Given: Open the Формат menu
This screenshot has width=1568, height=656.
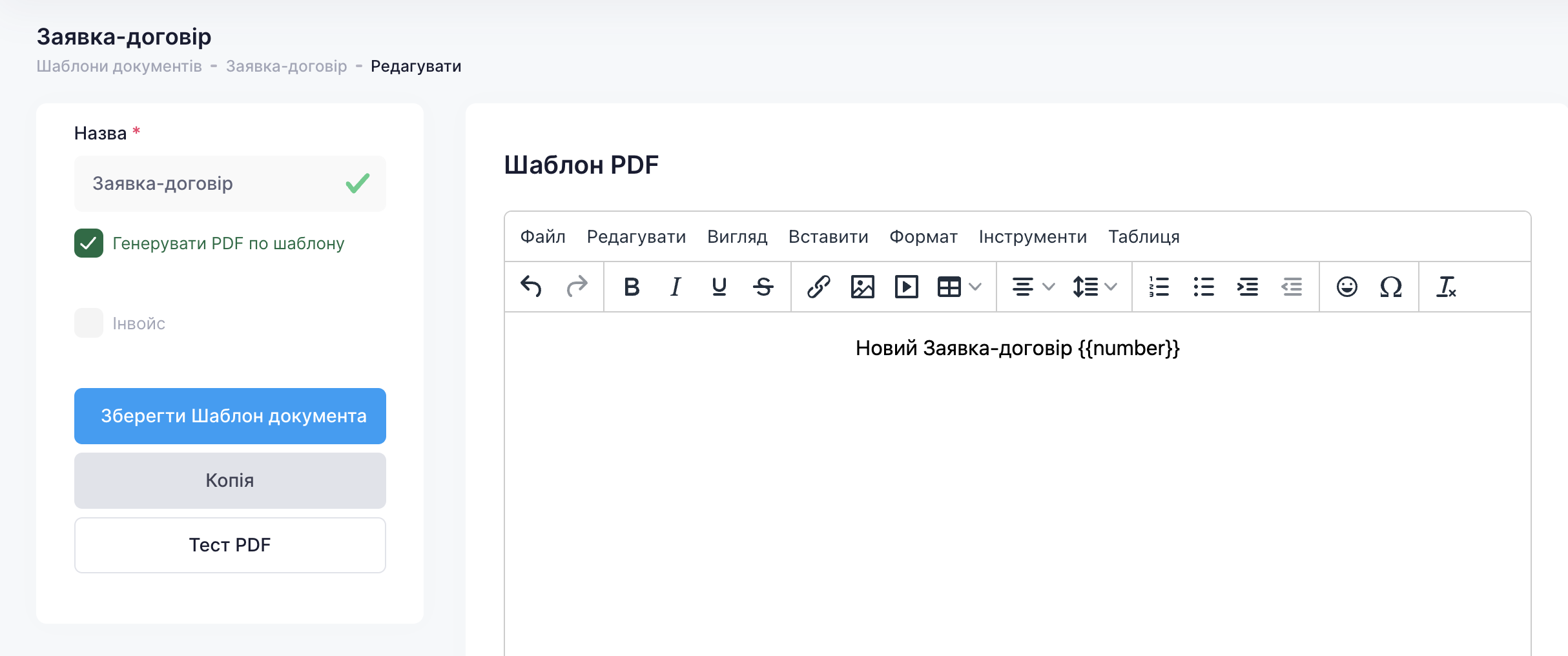Looking at the screenshot, I should [x=923, y=237].
